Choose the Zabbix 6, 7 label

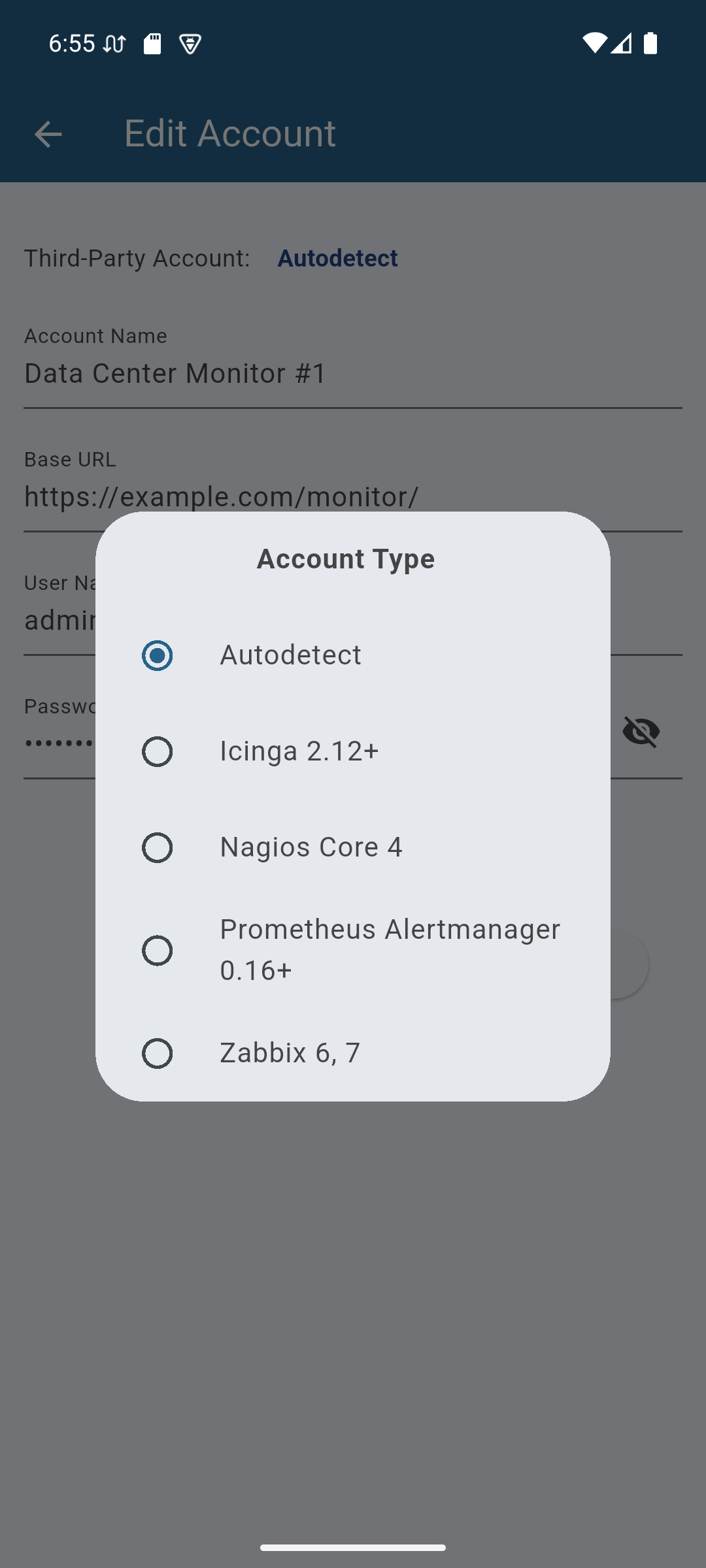(290, 1053)
